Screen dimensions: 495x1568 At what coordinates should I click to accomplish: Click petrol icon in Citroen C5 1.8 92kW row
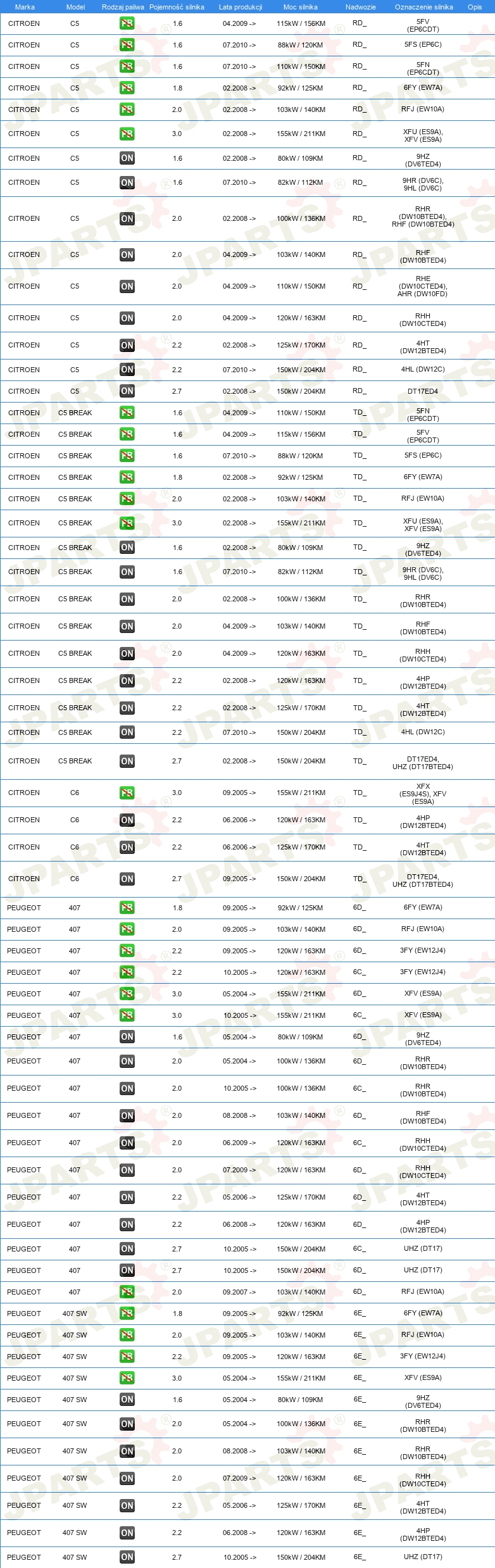127,88
